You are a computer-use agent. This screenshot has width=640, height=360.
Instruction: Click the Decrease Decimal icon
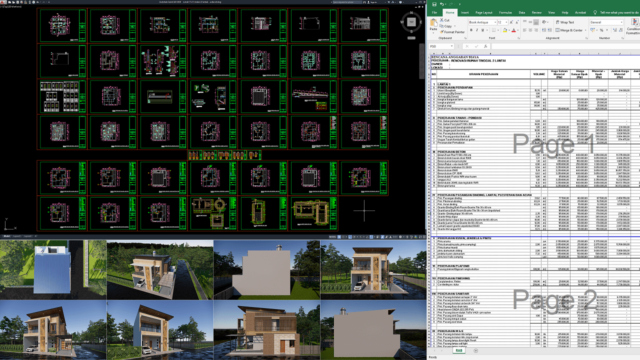click(x=621, y=30)
